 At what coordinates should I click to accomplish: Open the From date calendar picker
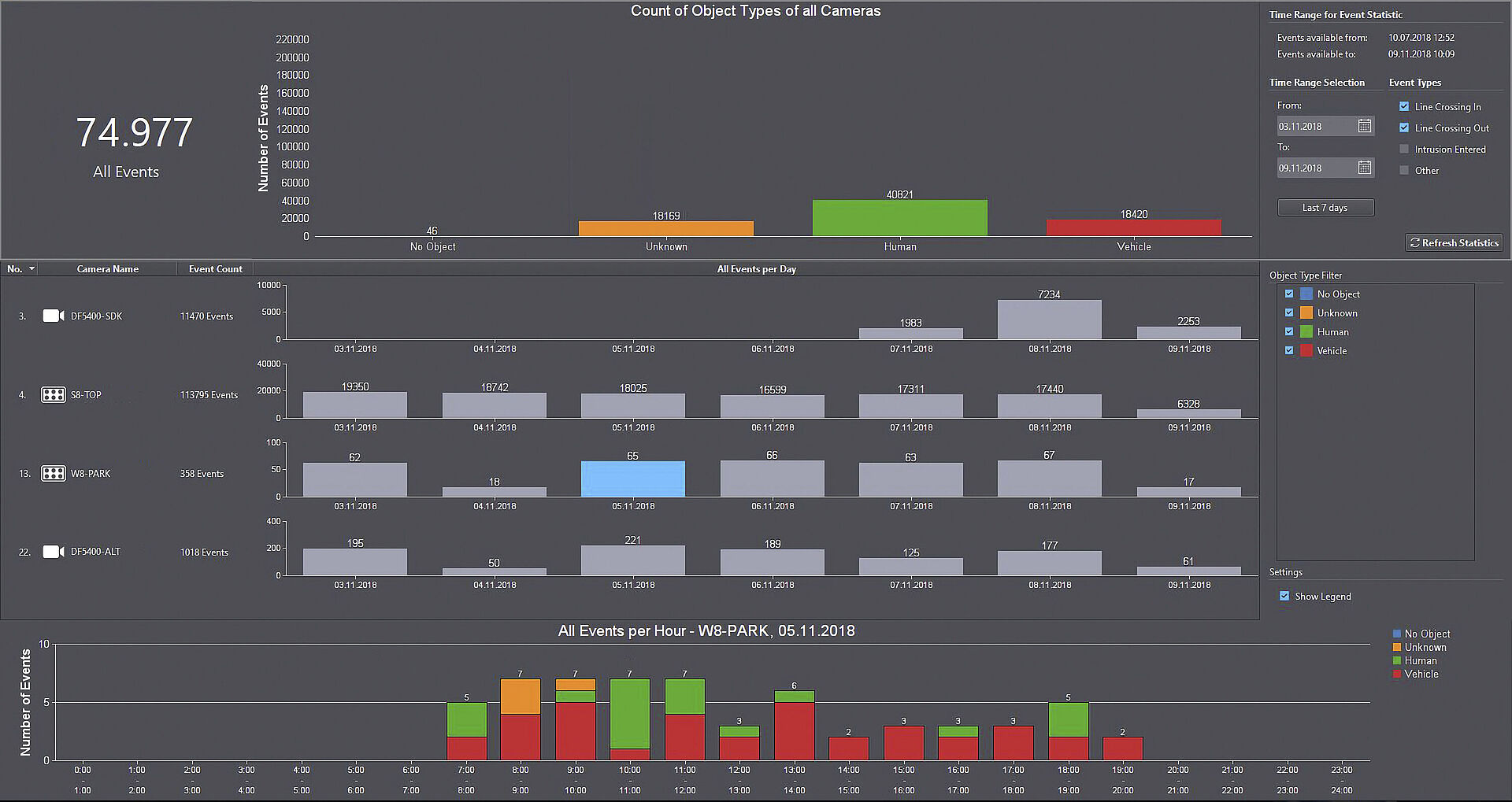pyautogui.click(x=1365, y=126)
